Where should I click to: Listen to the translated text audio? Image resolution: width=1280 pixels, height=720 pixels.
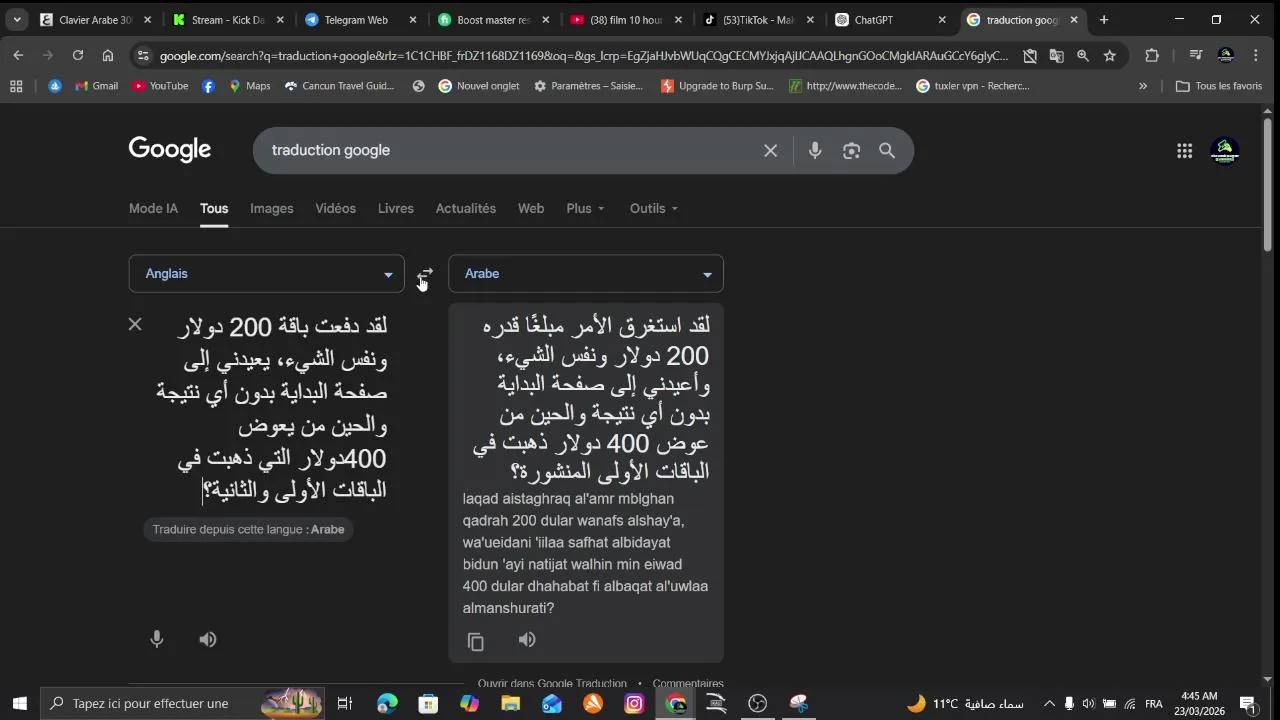tap(527, 639)
